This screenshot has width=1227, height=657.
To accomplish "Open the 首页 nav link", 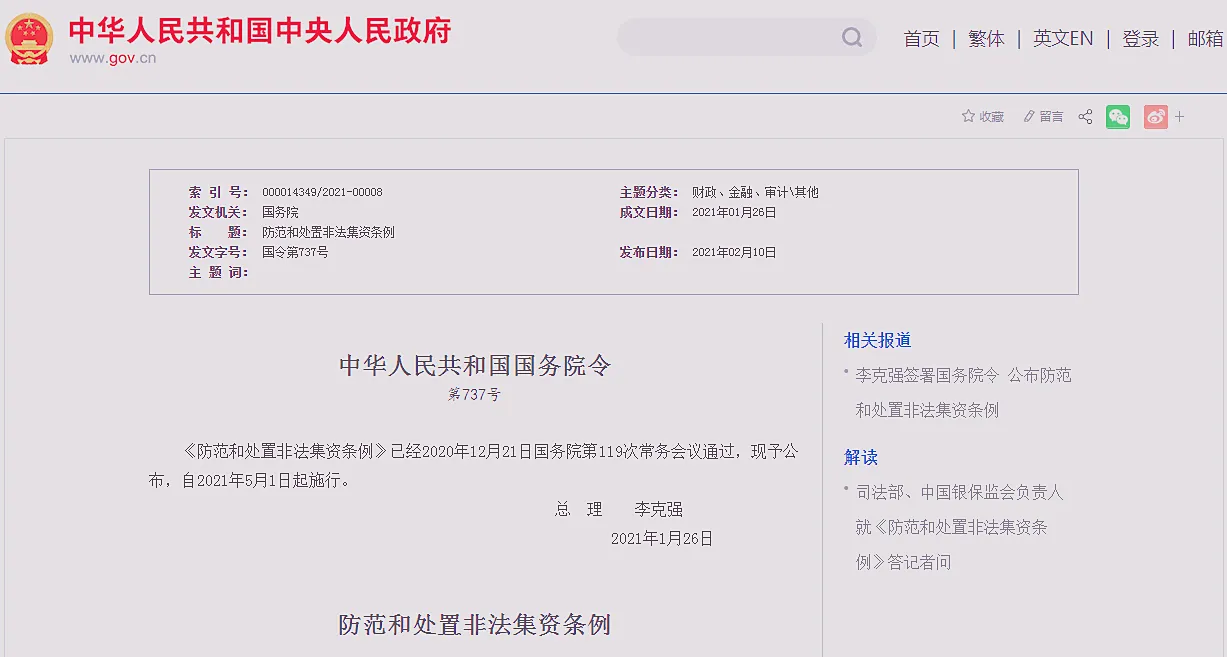I will [922, 39].
